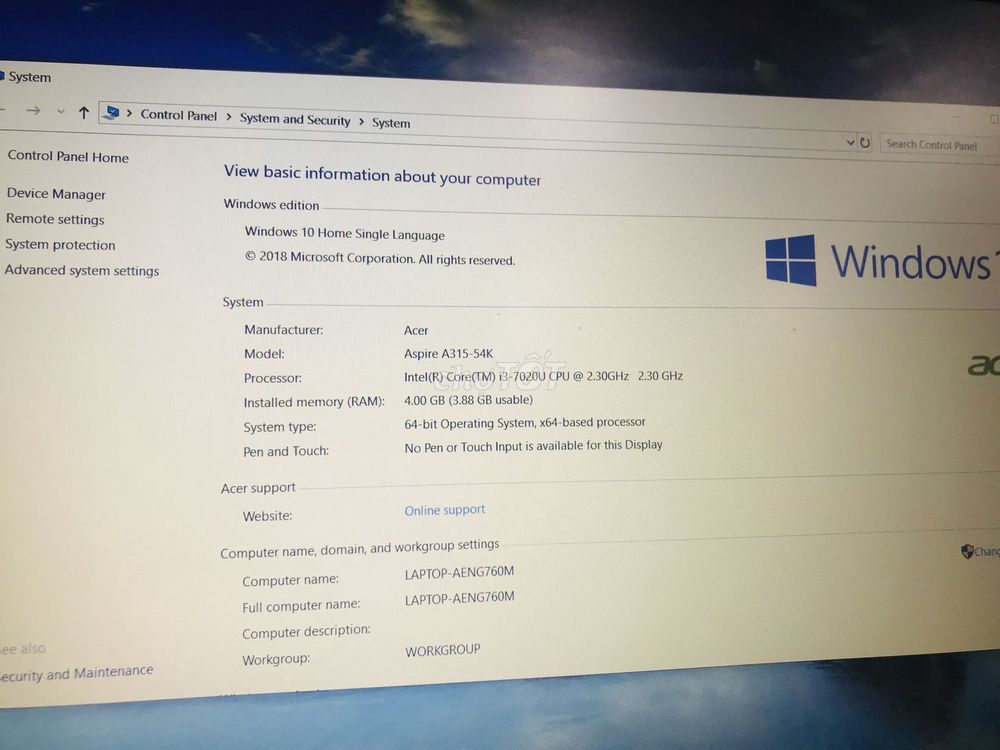Click the Windows logo graphic
The width and height of the screenshot is (1000, 750).
pyautogui.click(x=791, y=260)
